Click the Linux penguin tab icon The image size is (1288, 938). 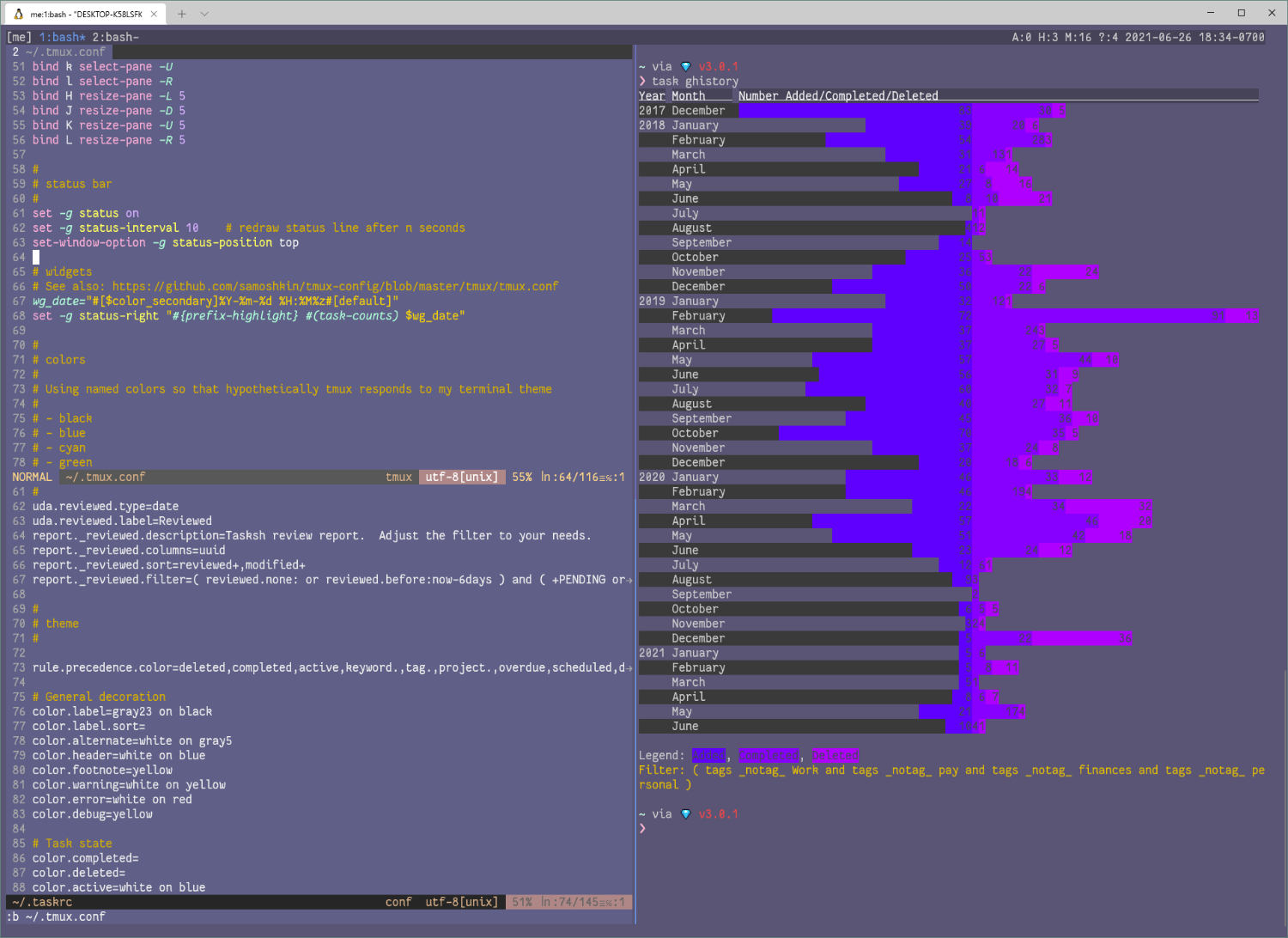point(19,14)
